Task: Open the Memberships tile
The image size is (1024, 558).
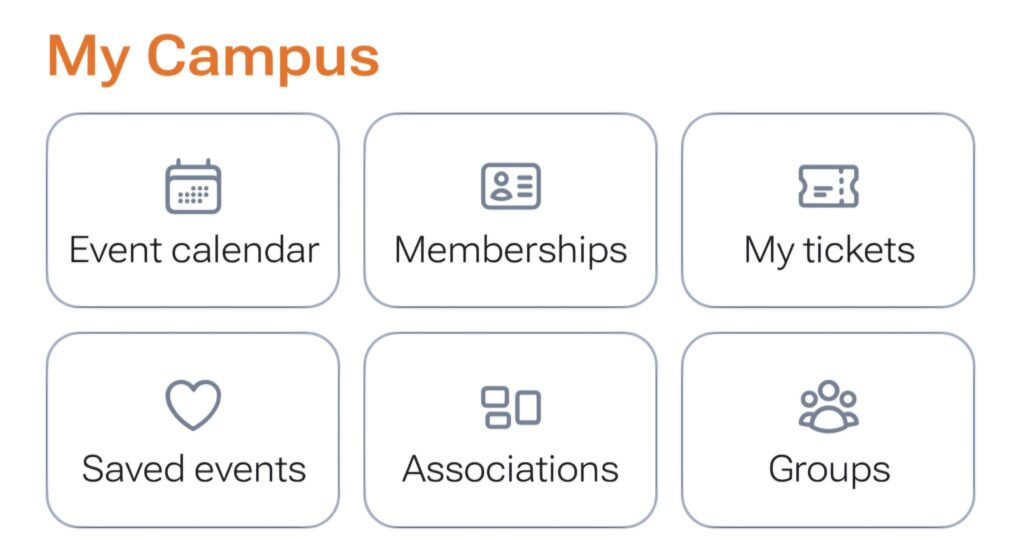Action: tap(511, 210)
